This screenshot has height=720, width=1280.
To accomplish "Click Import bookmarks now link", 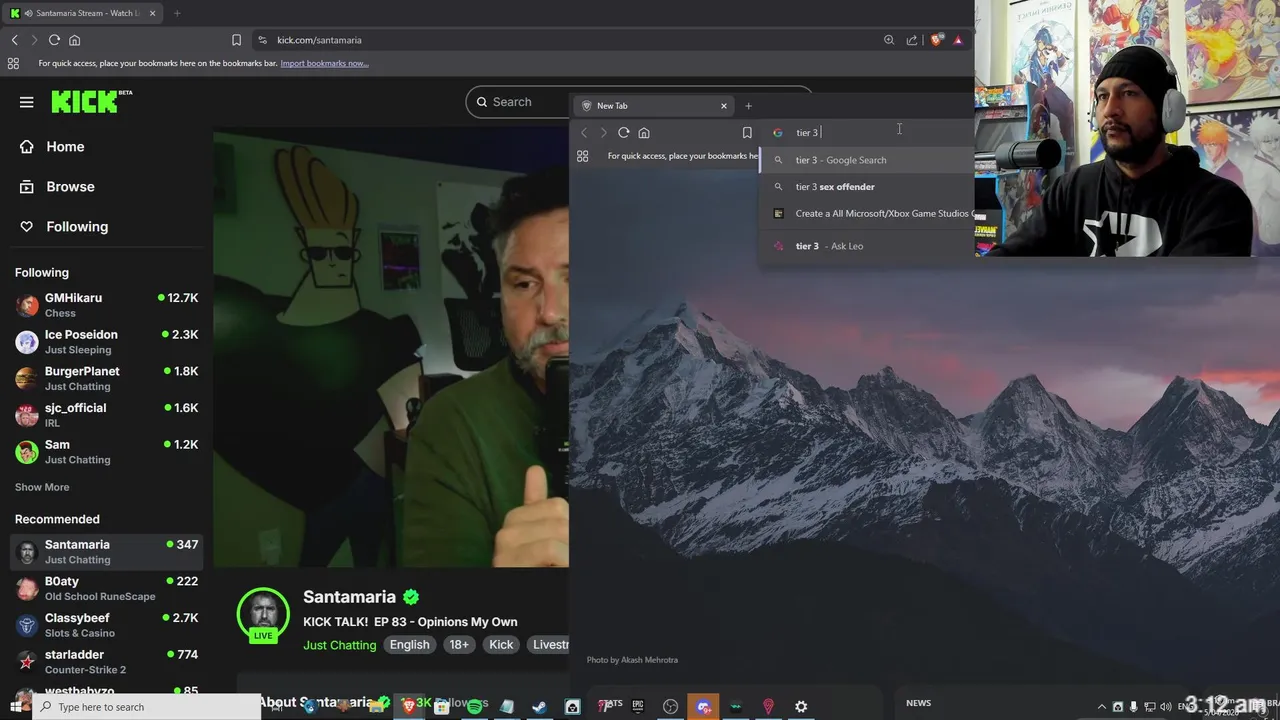I will tap(324, 63).
